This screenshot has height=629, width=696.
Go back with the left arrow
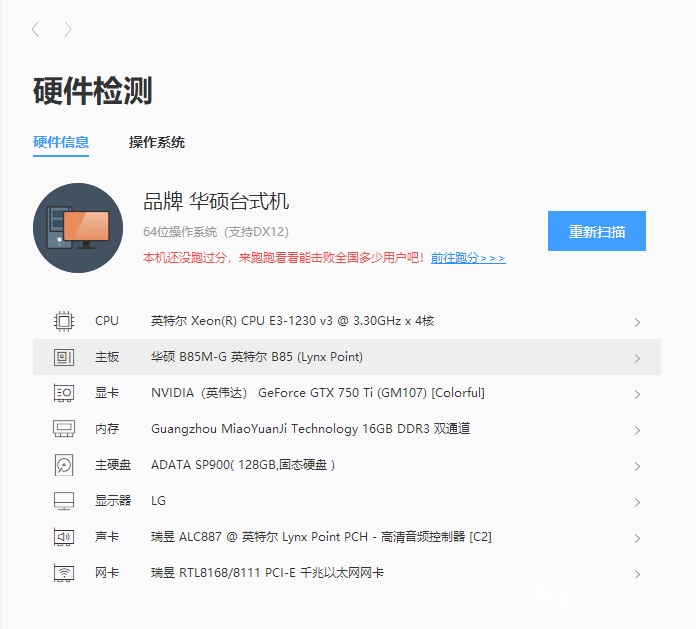click(36, 30)
